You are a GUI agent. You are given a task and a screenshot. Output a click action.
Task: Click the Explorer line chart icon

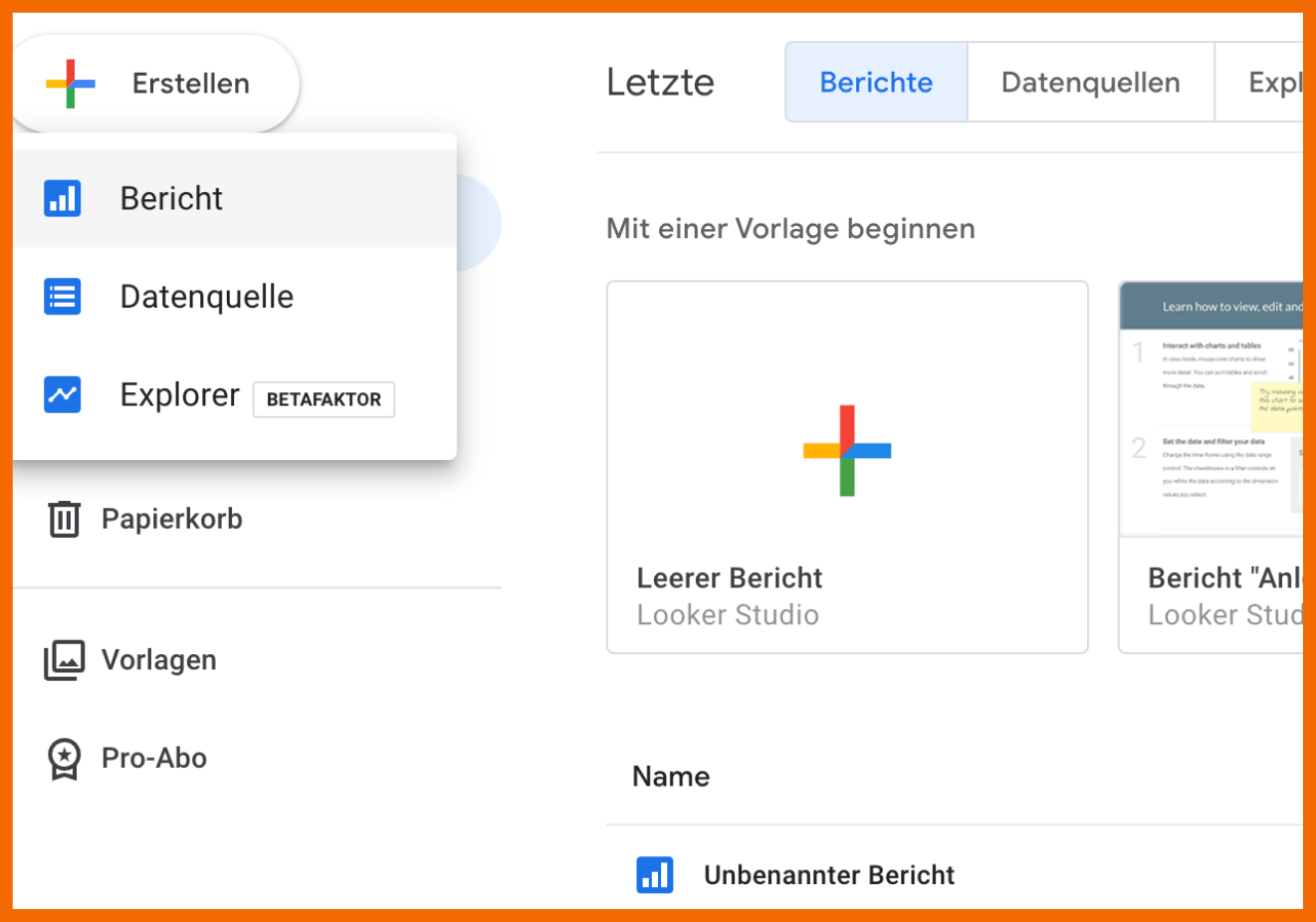click(63, 394)
